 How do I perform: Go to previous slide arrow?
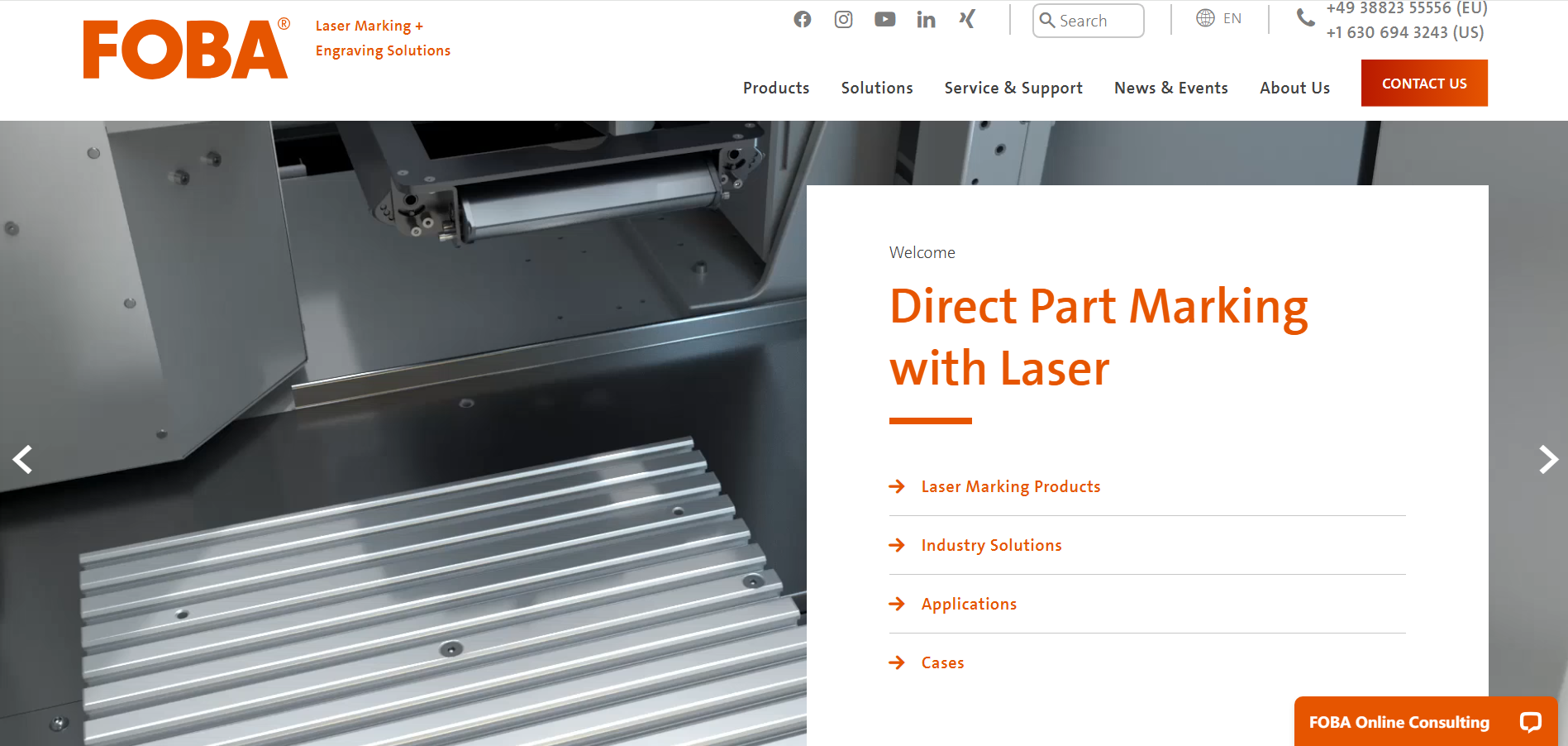point(22,459)
